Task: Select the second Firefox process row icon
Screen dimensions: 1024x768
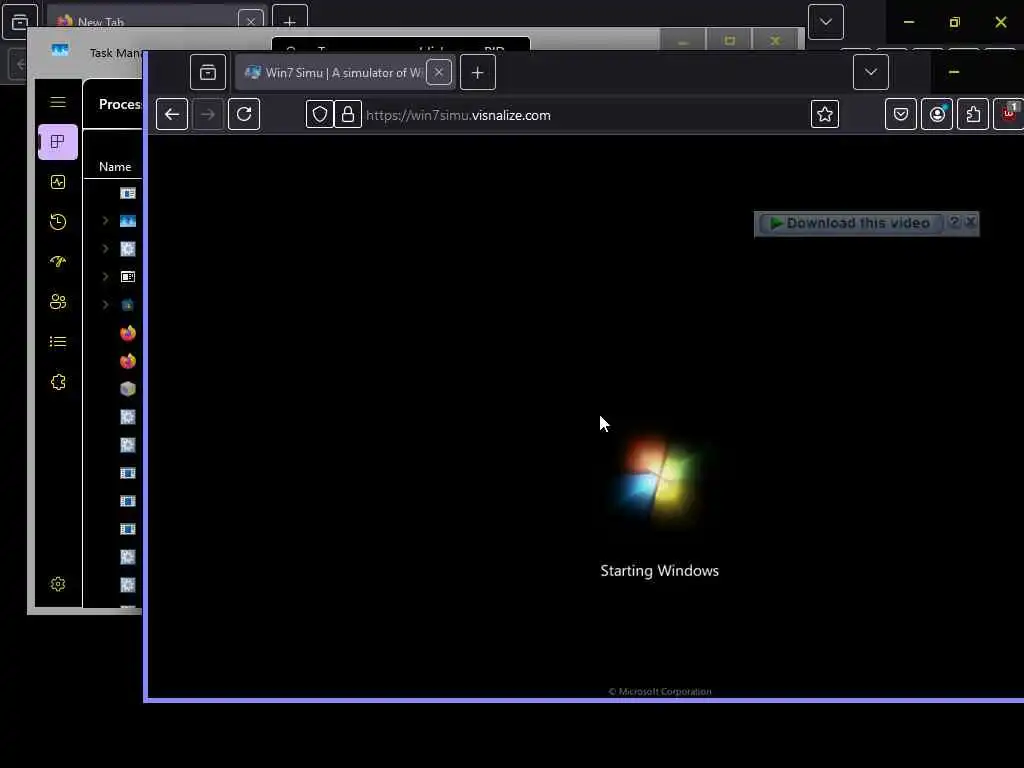Action: [128, 361]
